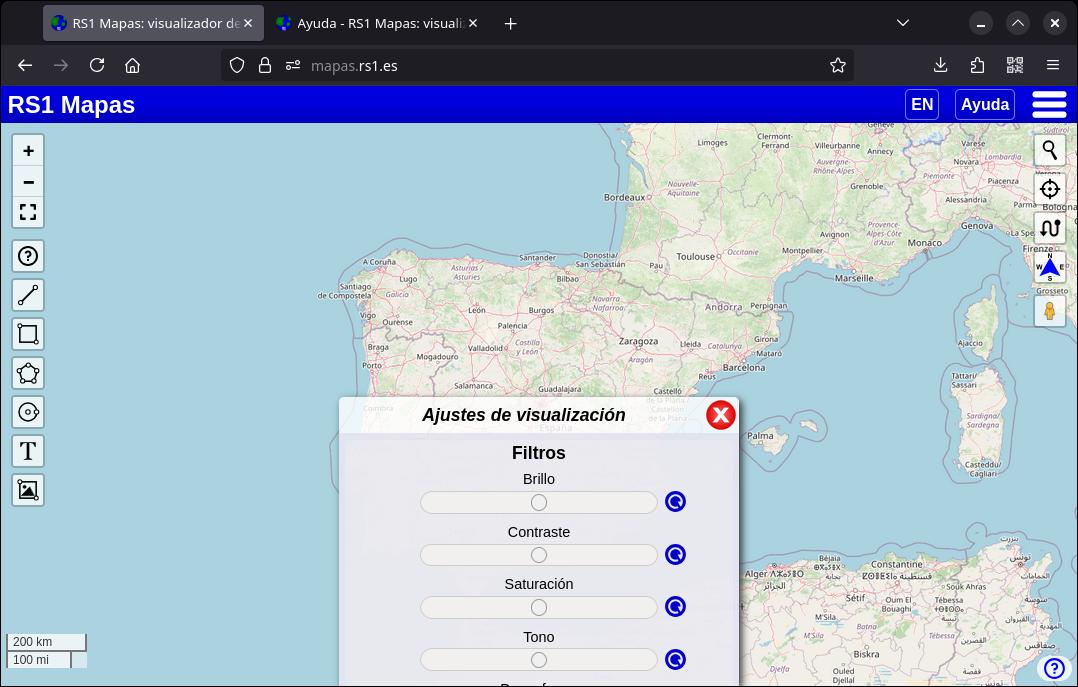Close the Ajustes de visualización dialog
This screenshot has height=687, width=1078.
[720, 415]
